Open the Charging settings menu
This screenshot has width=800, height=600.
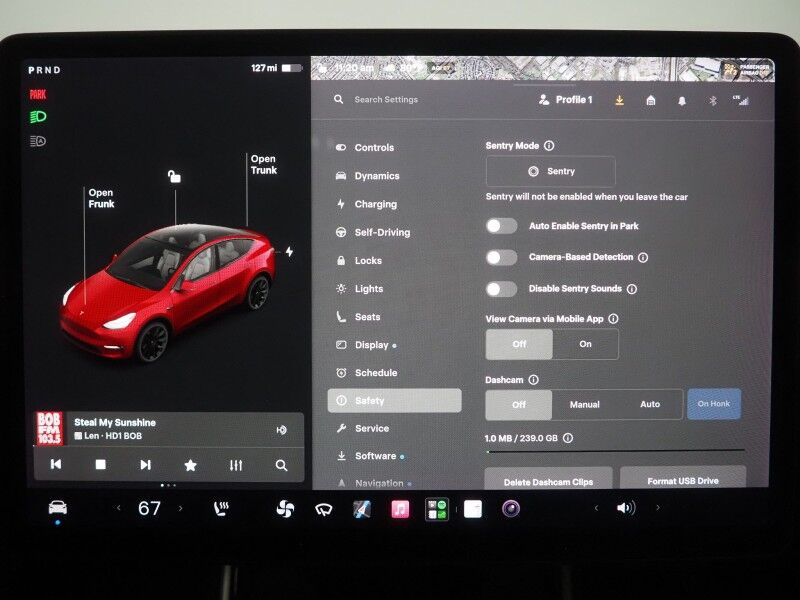[366, 204]
